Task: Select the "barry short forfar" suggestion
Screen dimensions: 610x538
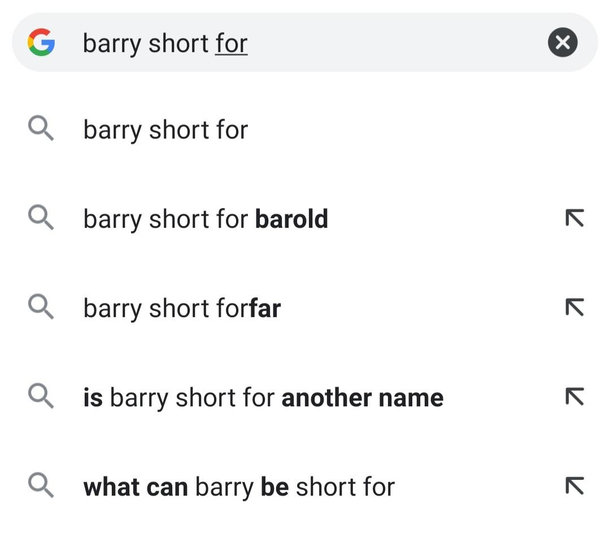Action: click(182, 308)
